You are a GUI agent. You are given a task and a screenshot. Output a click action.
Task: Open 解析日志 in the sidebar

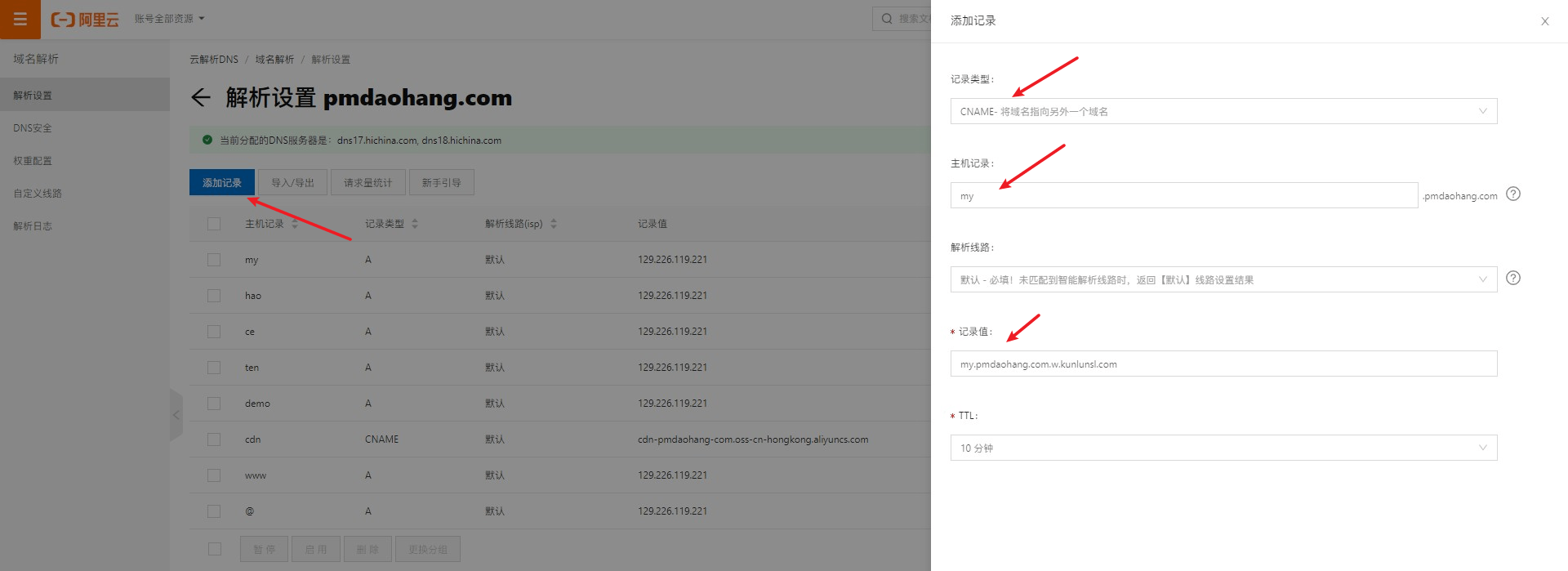pyautogui.click(x=85, y=226)
